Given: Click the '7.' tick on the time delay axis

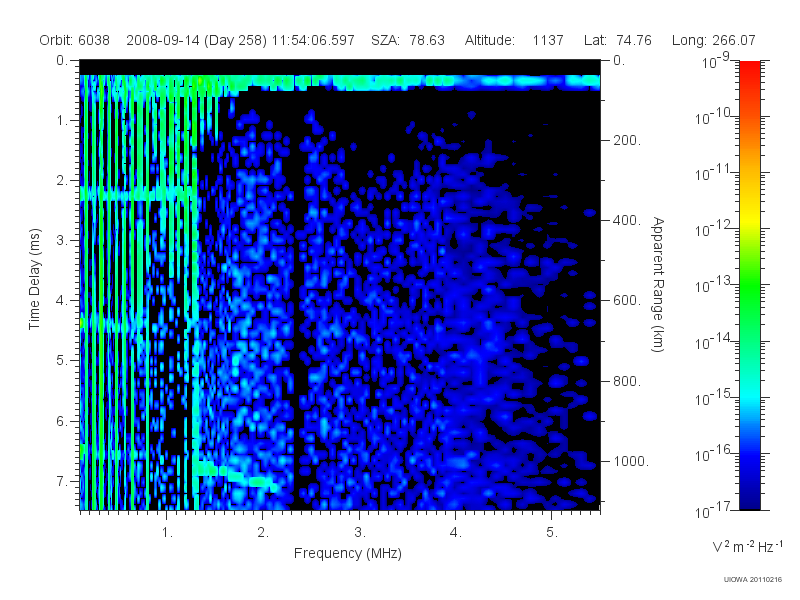Looking at the screenshot, I should tap(61, 481).
